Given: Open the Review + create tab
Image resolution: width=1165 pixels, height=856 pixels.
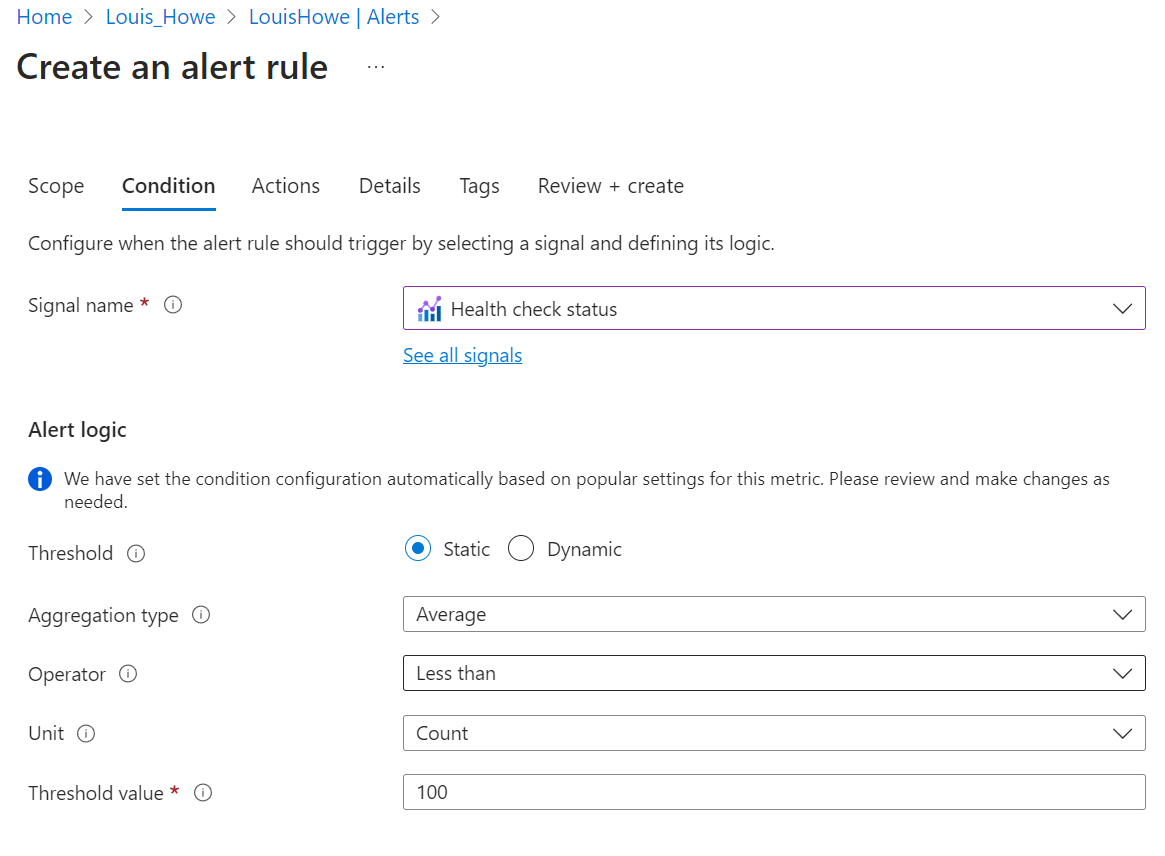Looking at the screenshot, I should pyautogui.click(x=611, y=186).
